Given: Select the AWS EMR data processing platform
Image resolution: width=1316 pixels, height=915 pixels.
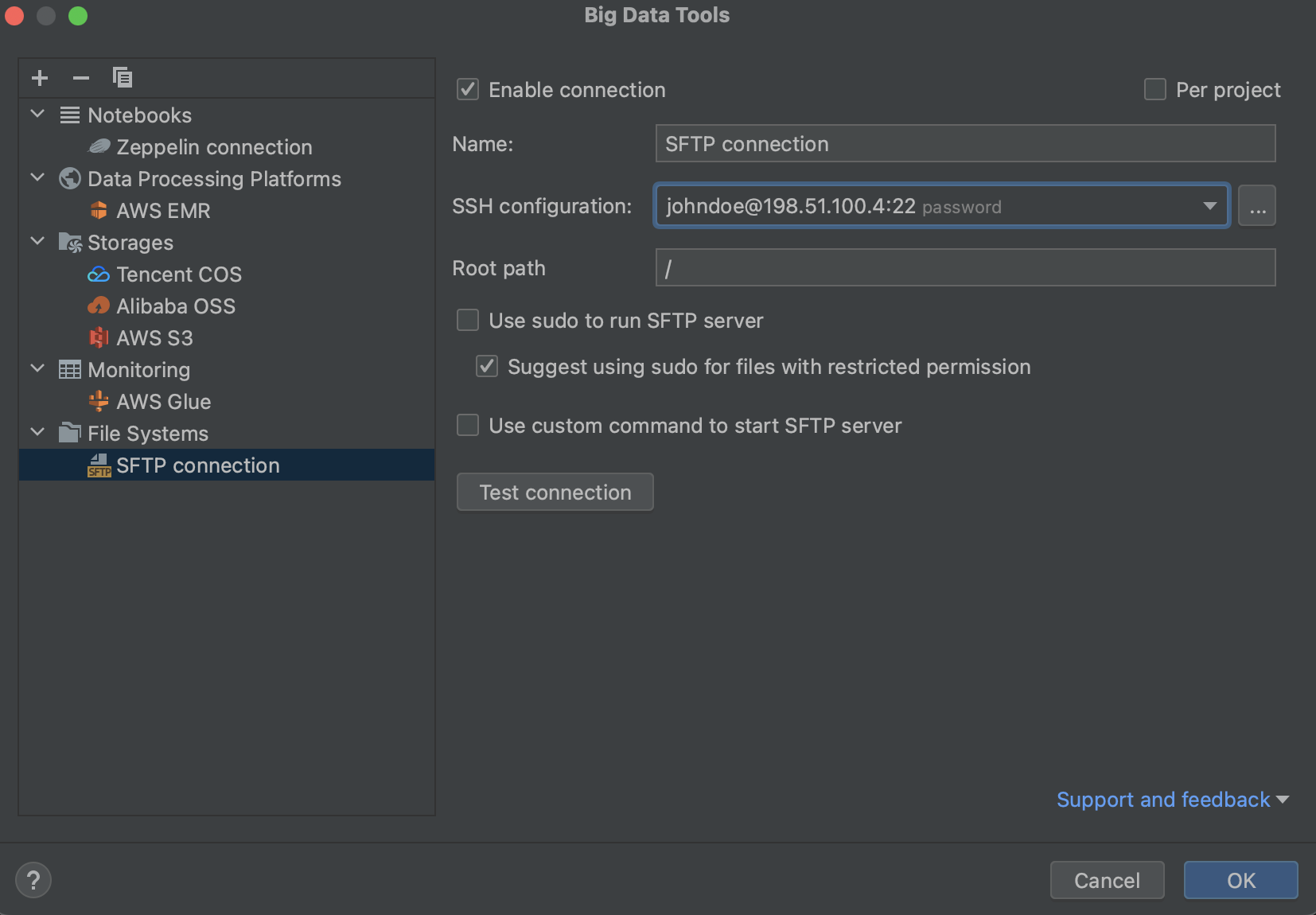Looking at the screenshot, I should pyautogui.click(x=162, y=210).
